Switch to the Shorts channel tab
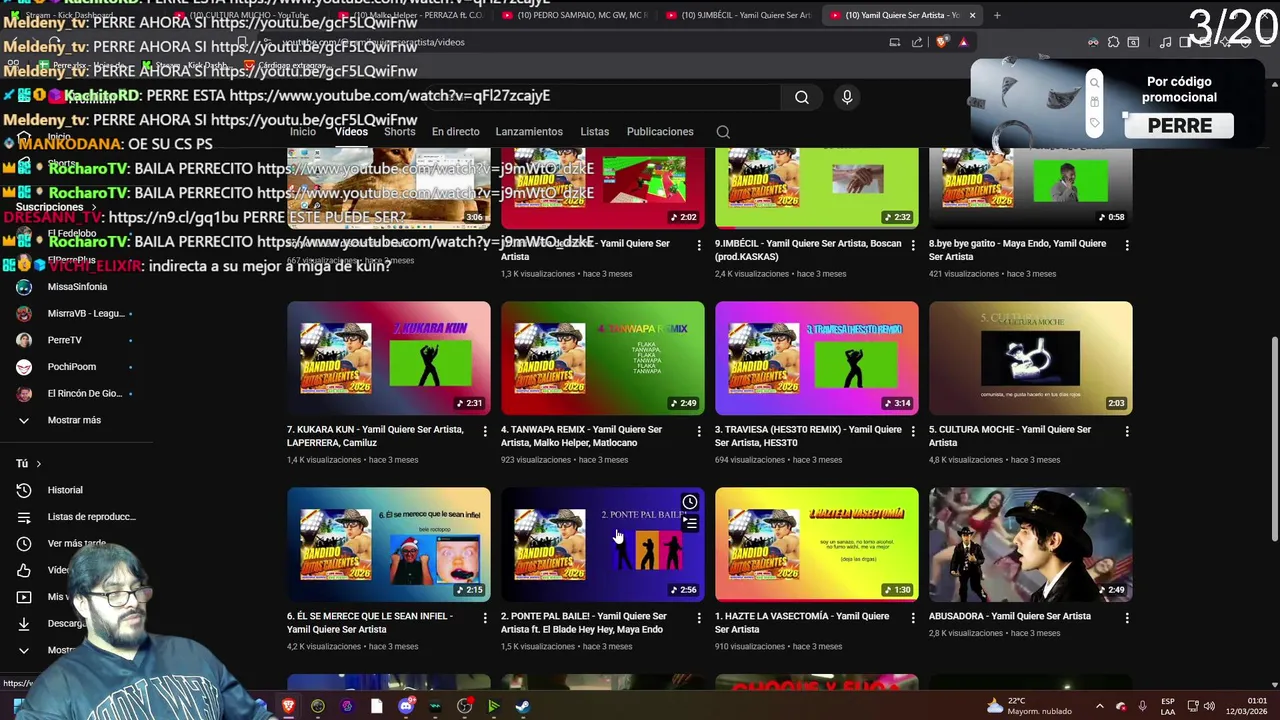The image size is (1280, 720). pos(399,132)
